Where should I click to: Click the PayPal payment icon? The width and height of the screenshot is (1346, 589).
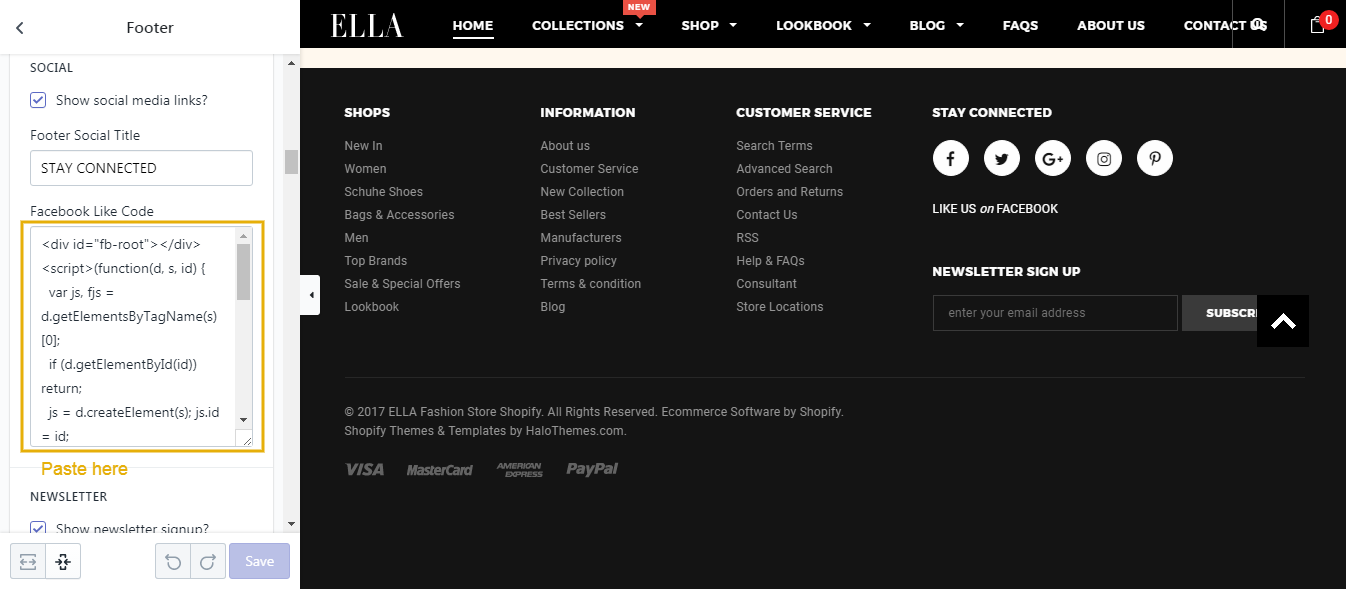592,469
